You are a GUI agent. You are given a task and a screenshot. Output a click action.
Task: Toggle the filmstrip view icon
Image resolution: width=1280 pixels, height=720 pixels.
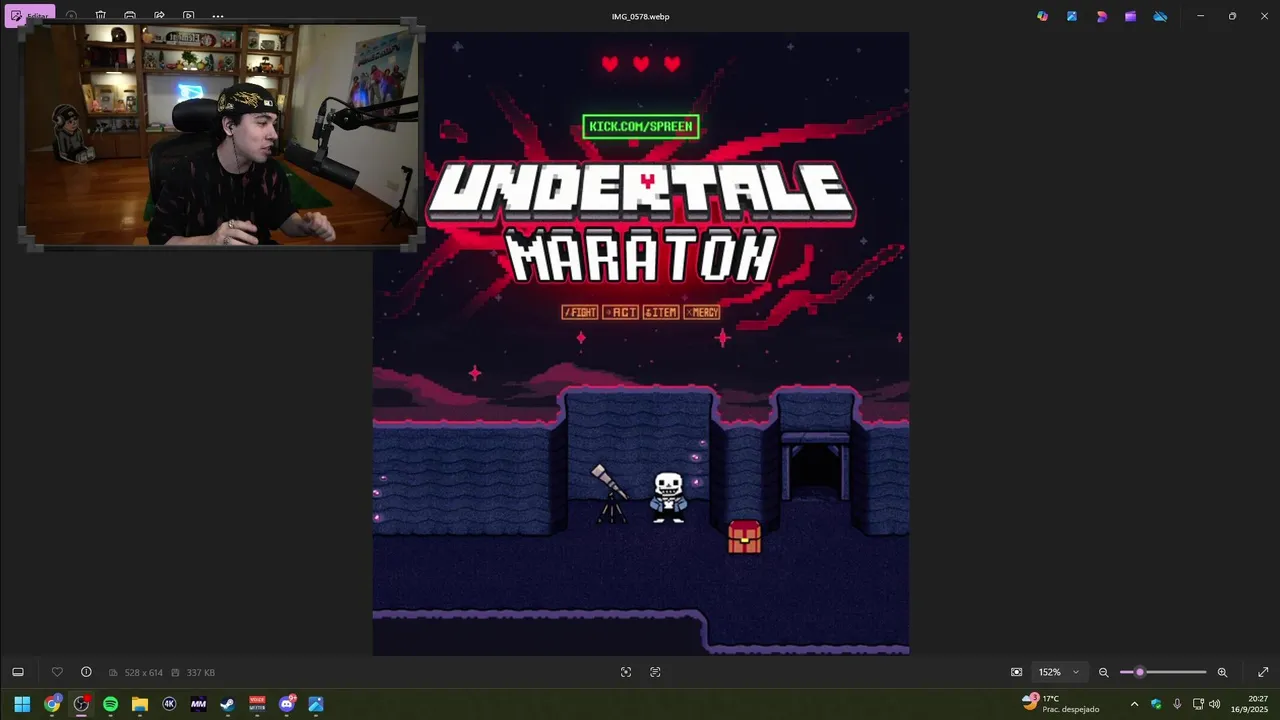point(18,672)
